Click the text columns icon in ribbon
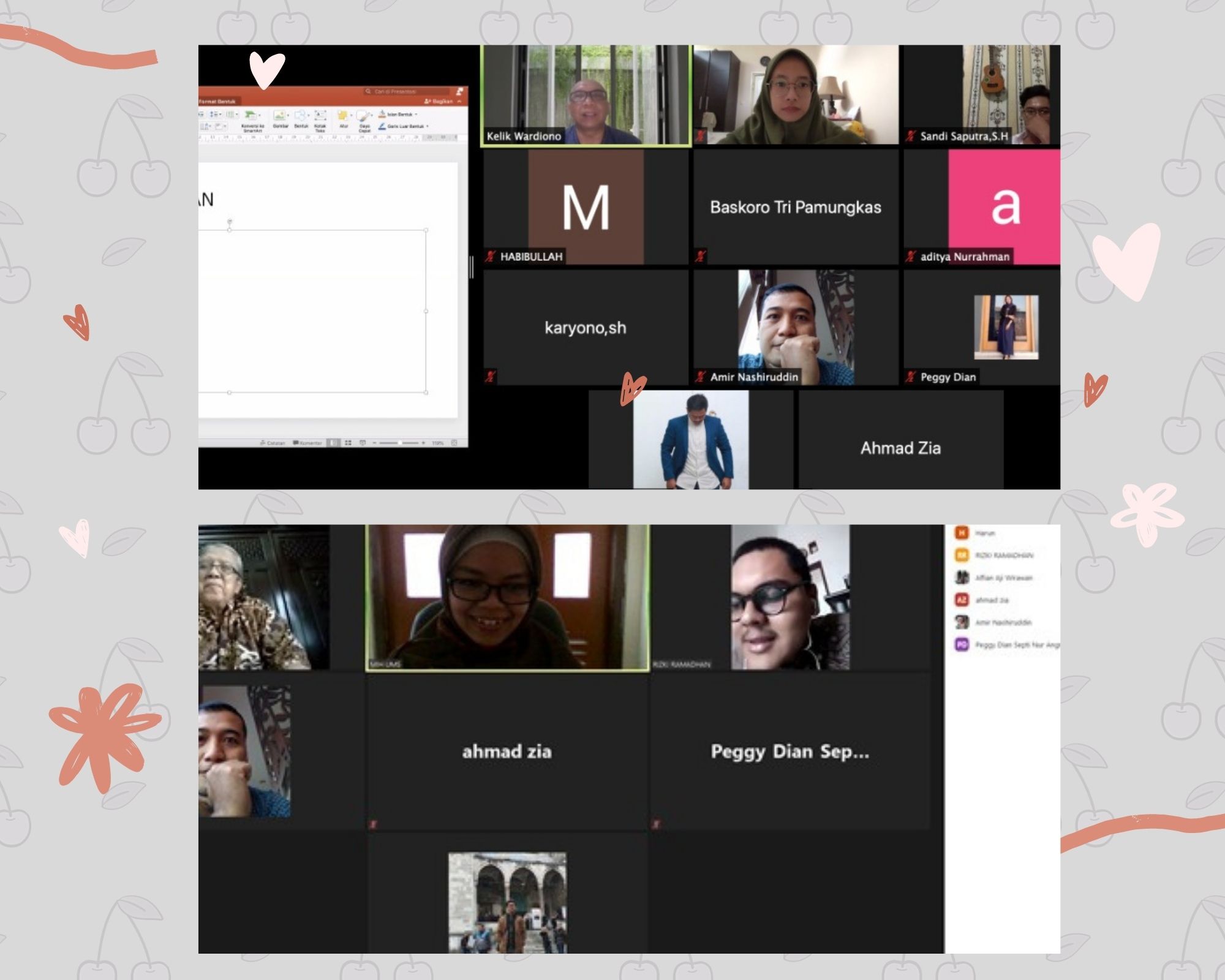The width and height of the screenshot is (1225, 980). click(x=230, y=114)
